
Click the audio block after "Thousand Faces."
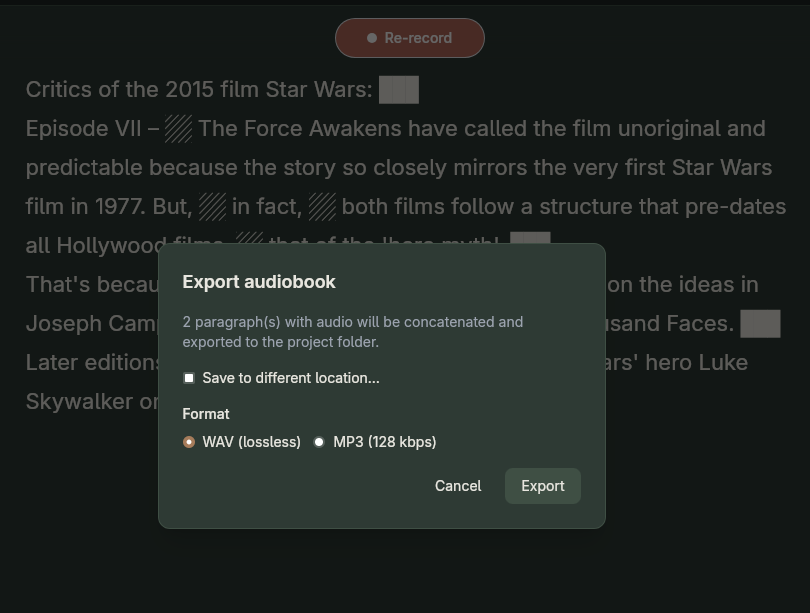pyautogui.click(x=763, y=323)
